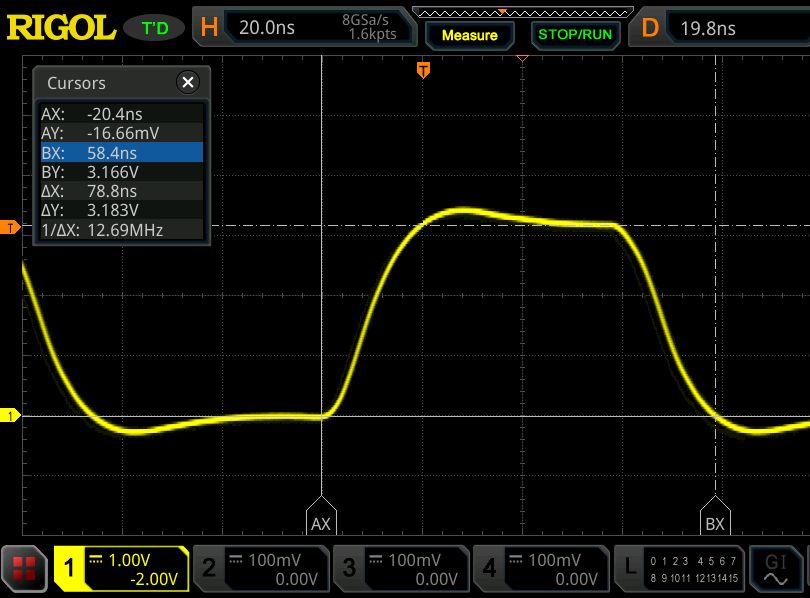Click the Measure button
This screenshot has width=810, height=598.
coord(470,35)
